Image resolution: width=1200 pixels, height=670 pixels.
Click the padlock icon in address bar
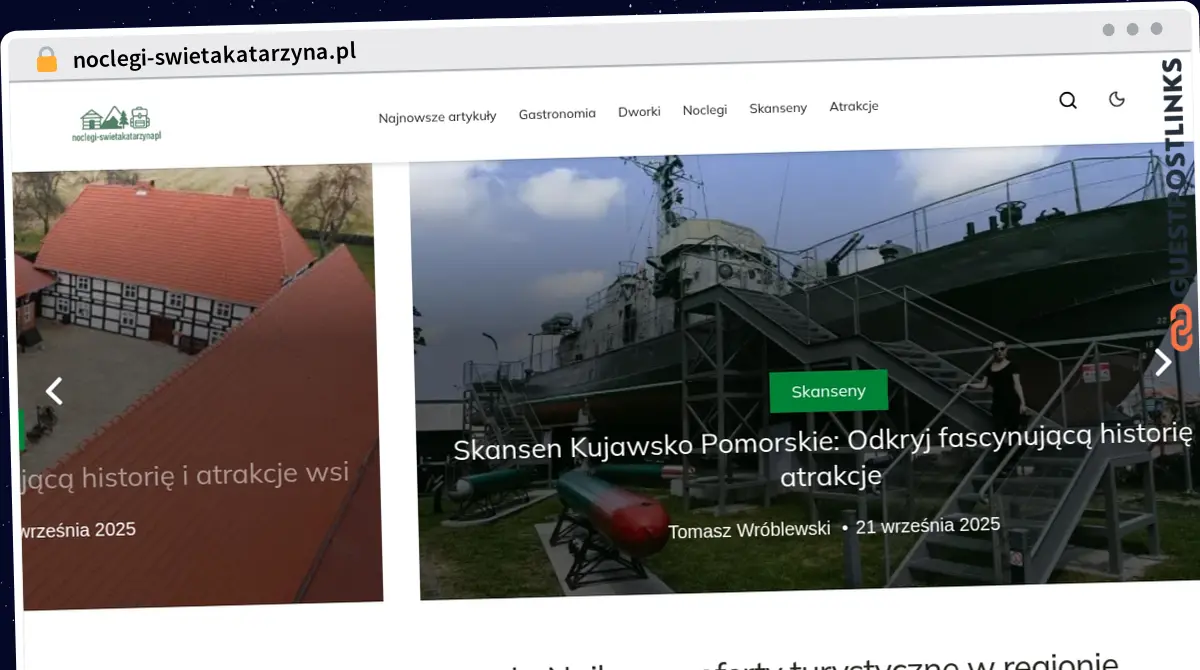(46, 60)
